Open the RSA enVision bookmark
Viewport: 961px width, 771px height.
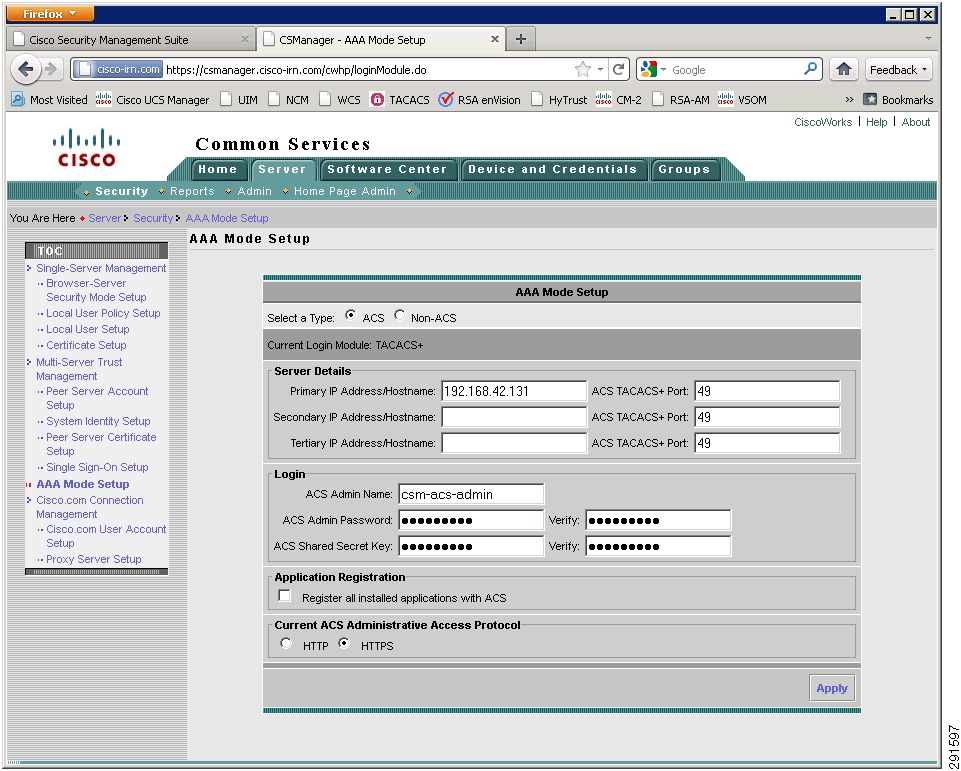click(479, 99)
